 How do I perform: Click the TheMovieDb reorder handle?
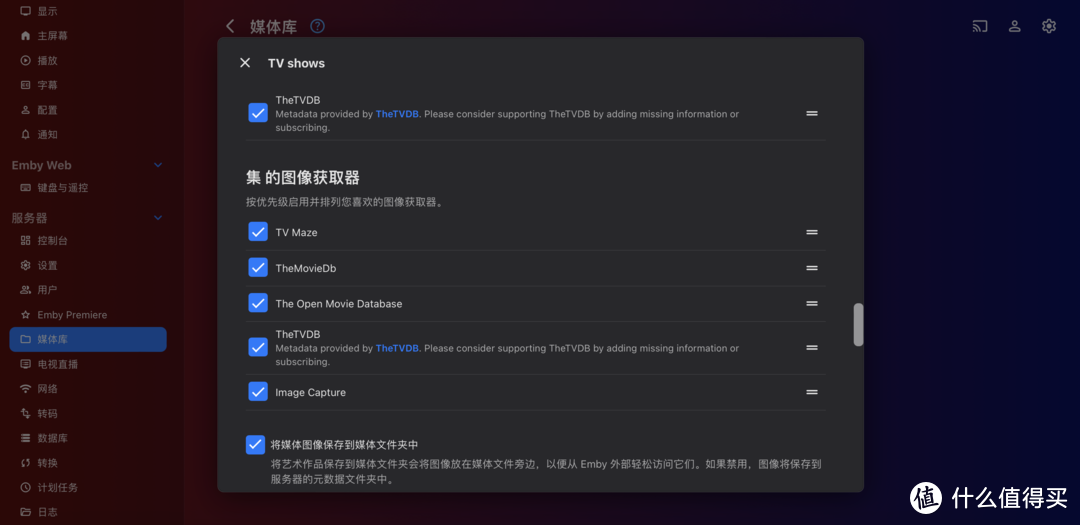(812, 268)
